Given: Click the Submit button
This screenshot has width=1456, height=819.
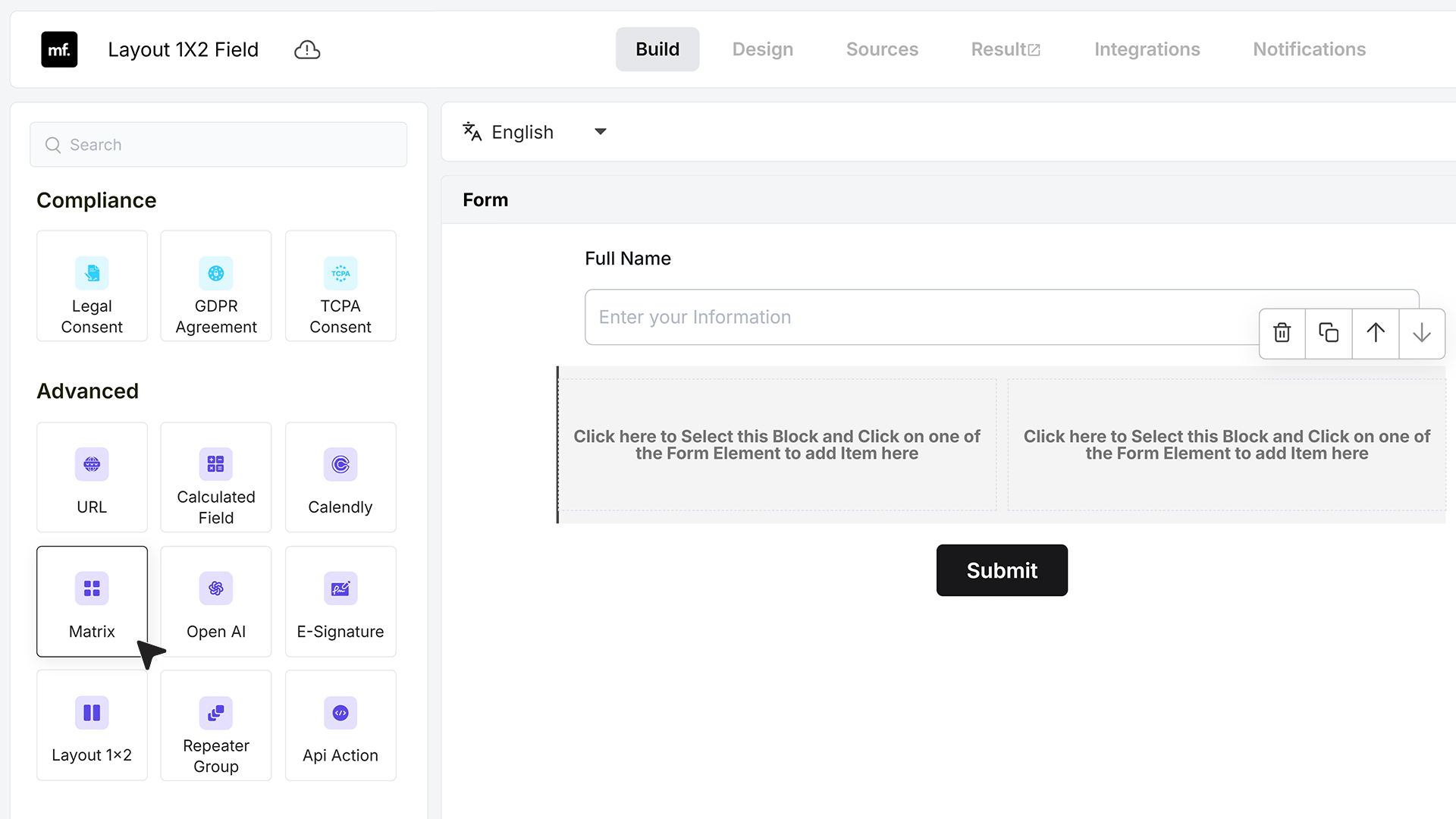Looking at the screenshot, I should coord(1002,570).
